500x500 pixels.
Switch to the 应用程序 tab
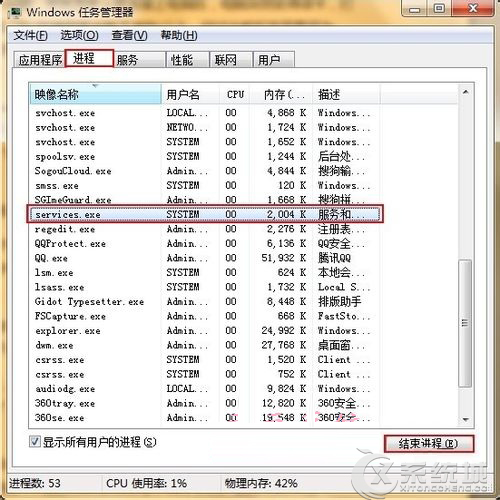(x=40, y=60)
